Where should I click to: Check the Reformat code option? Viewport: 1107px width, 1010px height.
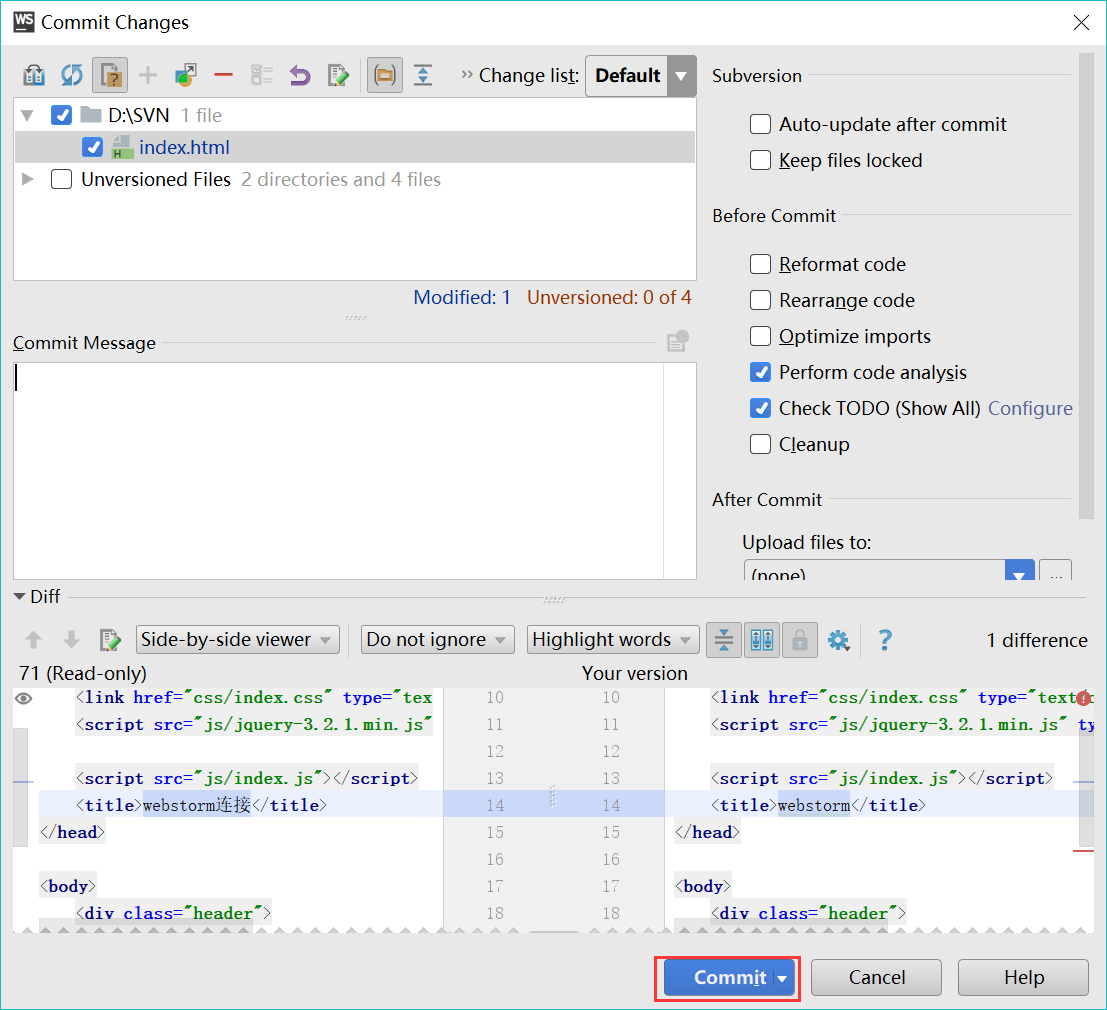[x=760, y=264]
